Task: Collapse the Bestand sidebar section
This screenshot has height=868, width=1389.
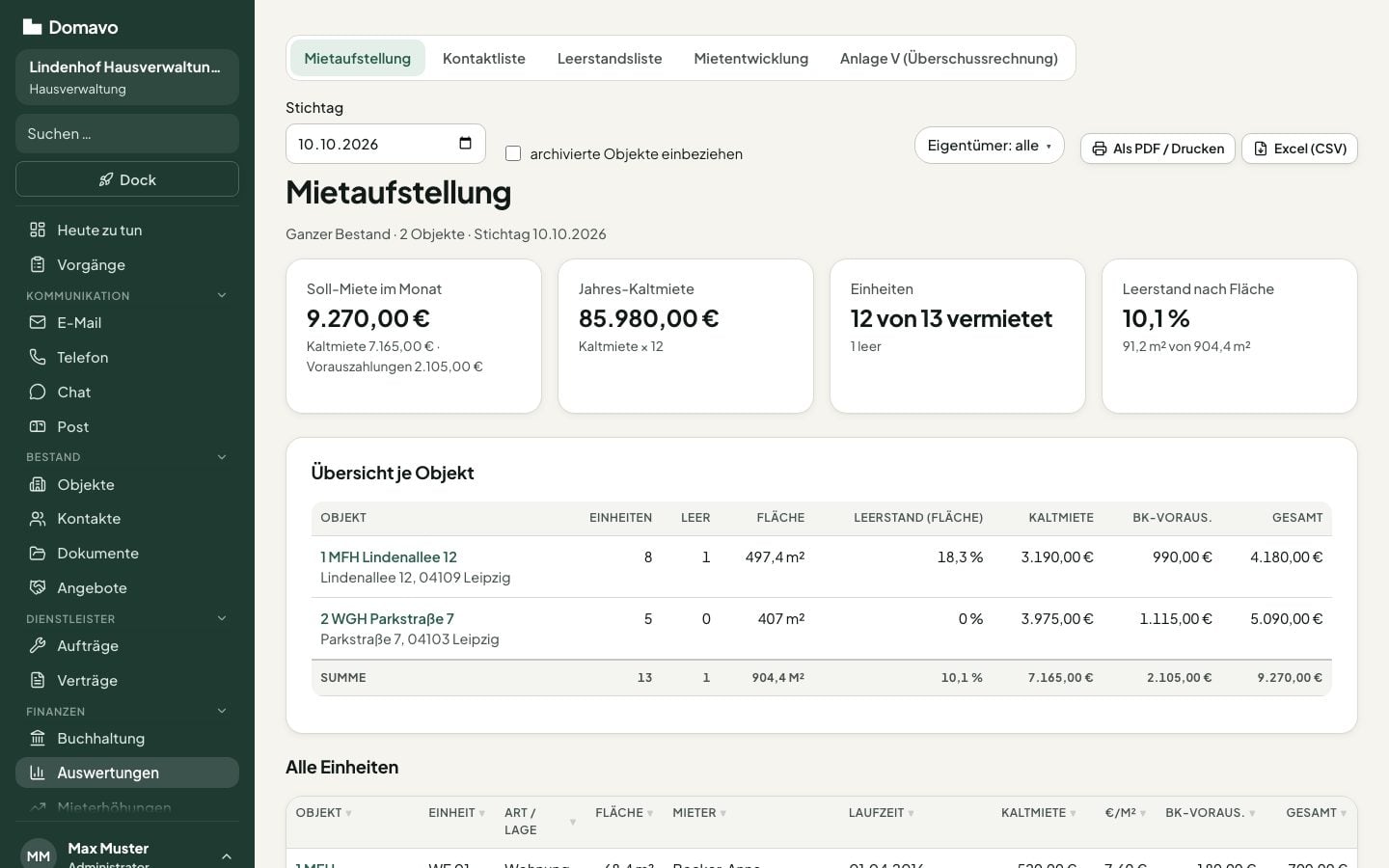Action: pyautogui.click(x=222, y=457)
